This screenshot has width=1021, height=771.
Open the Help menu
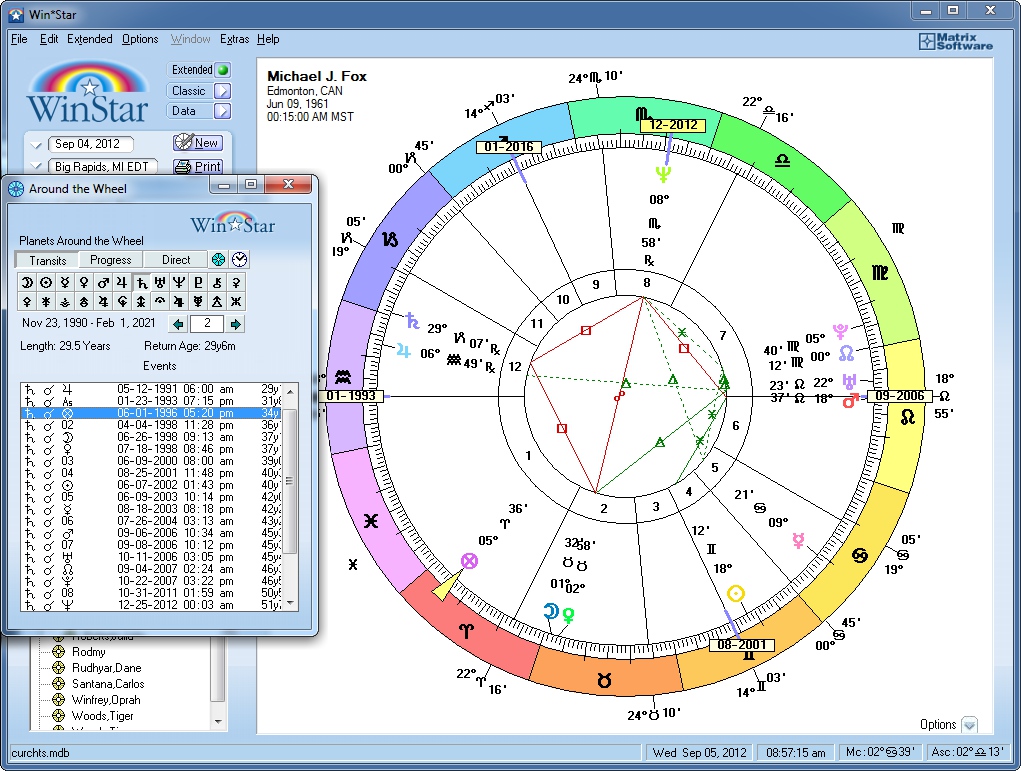coord(268,39)
